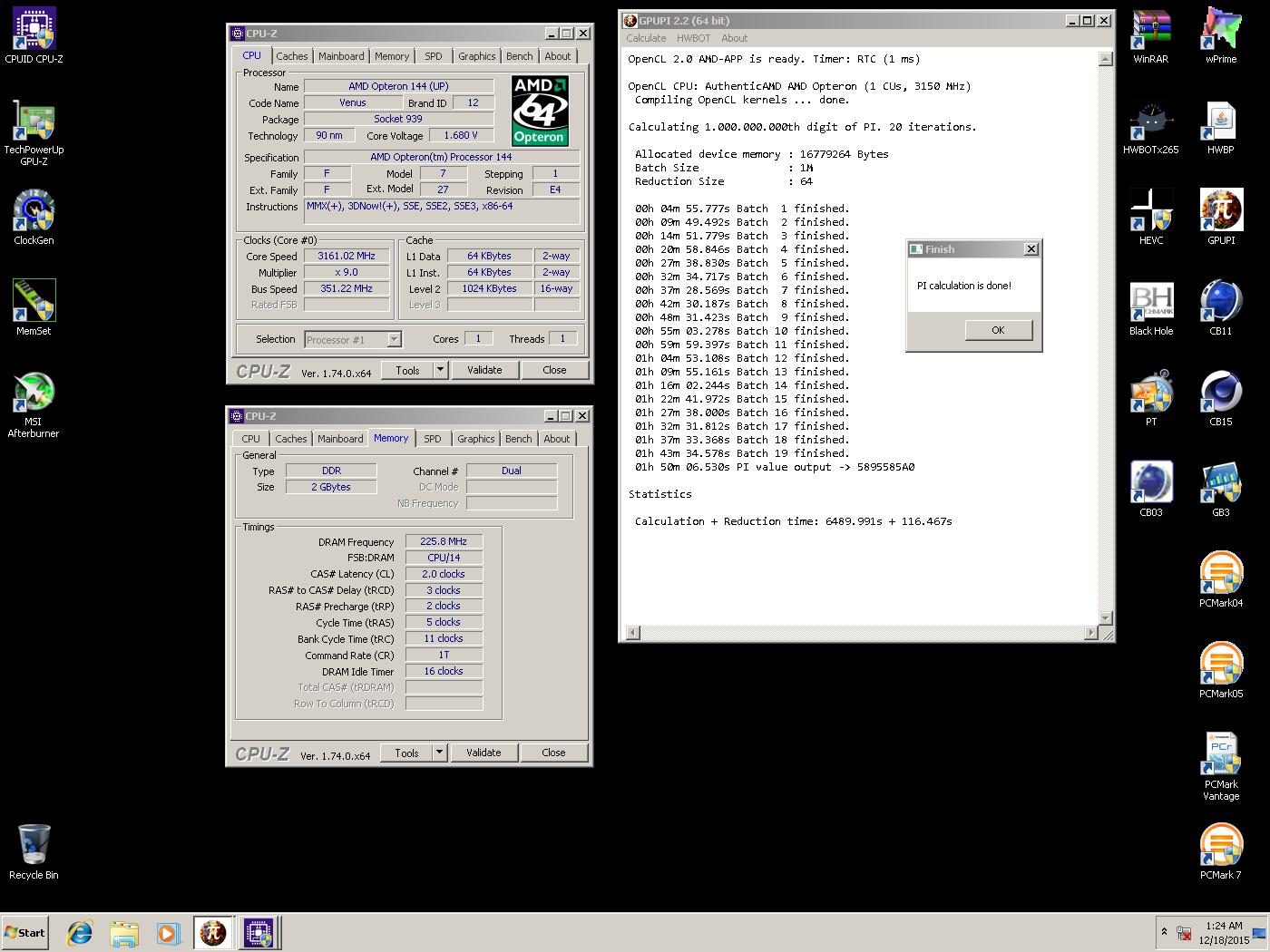Open Tools dropdown arrow in upper CPU-Z
The height and width of the screenshot is (952, 1270).
[440, 370]
